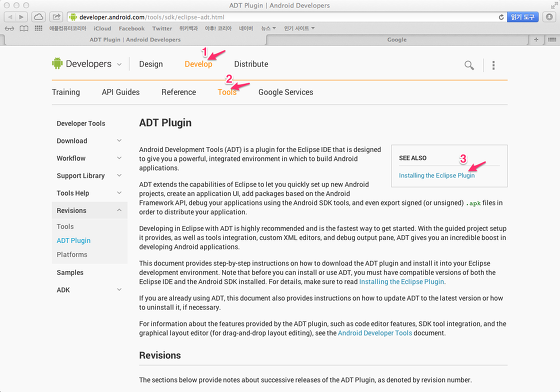Click the Revisions sidebar label
The image size is (560, 392).
point(71,211)
